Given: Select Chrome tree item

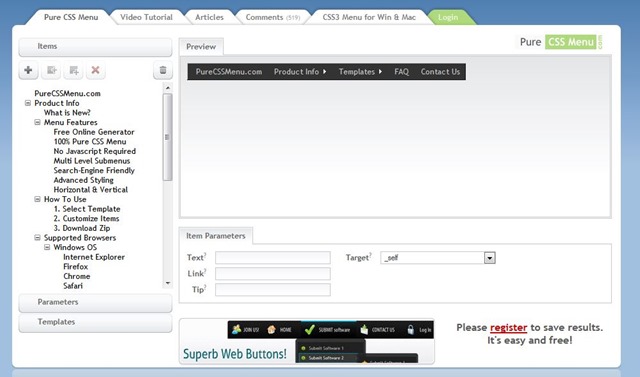Looking at the screenshot, I should coord(77,276).
